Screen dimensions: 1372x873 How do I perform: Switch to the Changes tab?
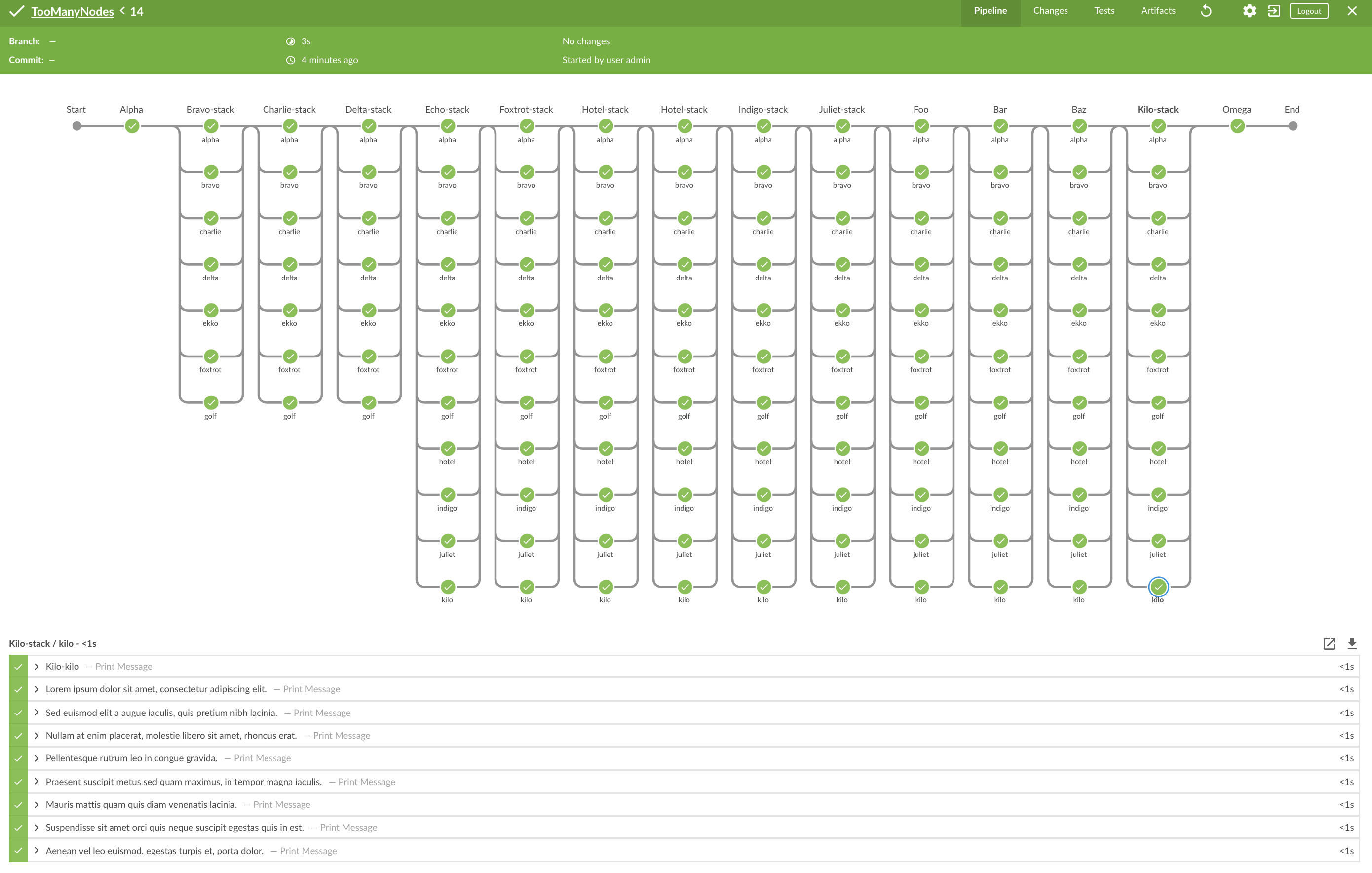tap(1050, 11)
